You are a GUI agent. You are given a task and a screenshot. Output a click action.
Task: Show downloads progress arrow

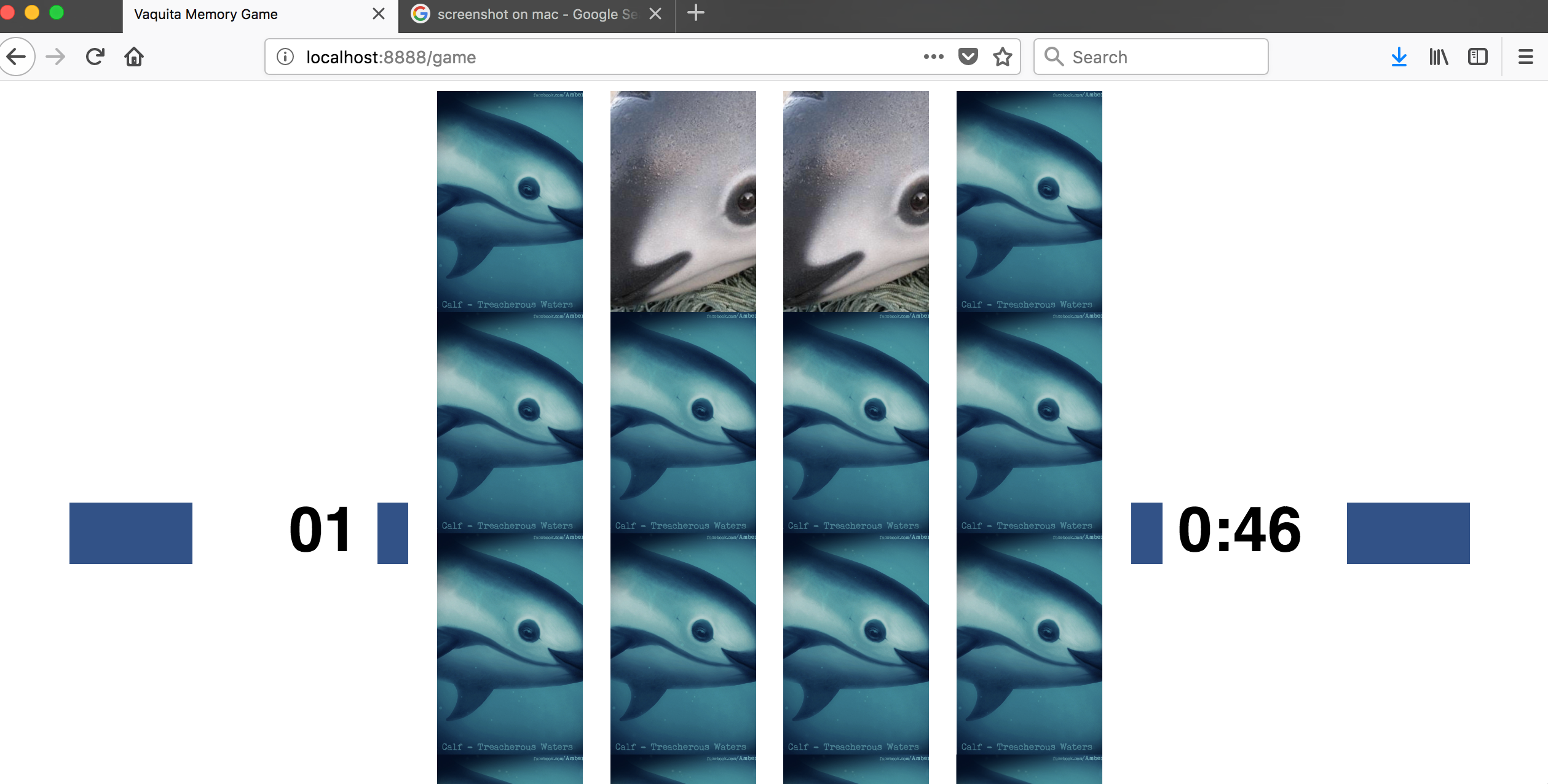point(1399,57)
